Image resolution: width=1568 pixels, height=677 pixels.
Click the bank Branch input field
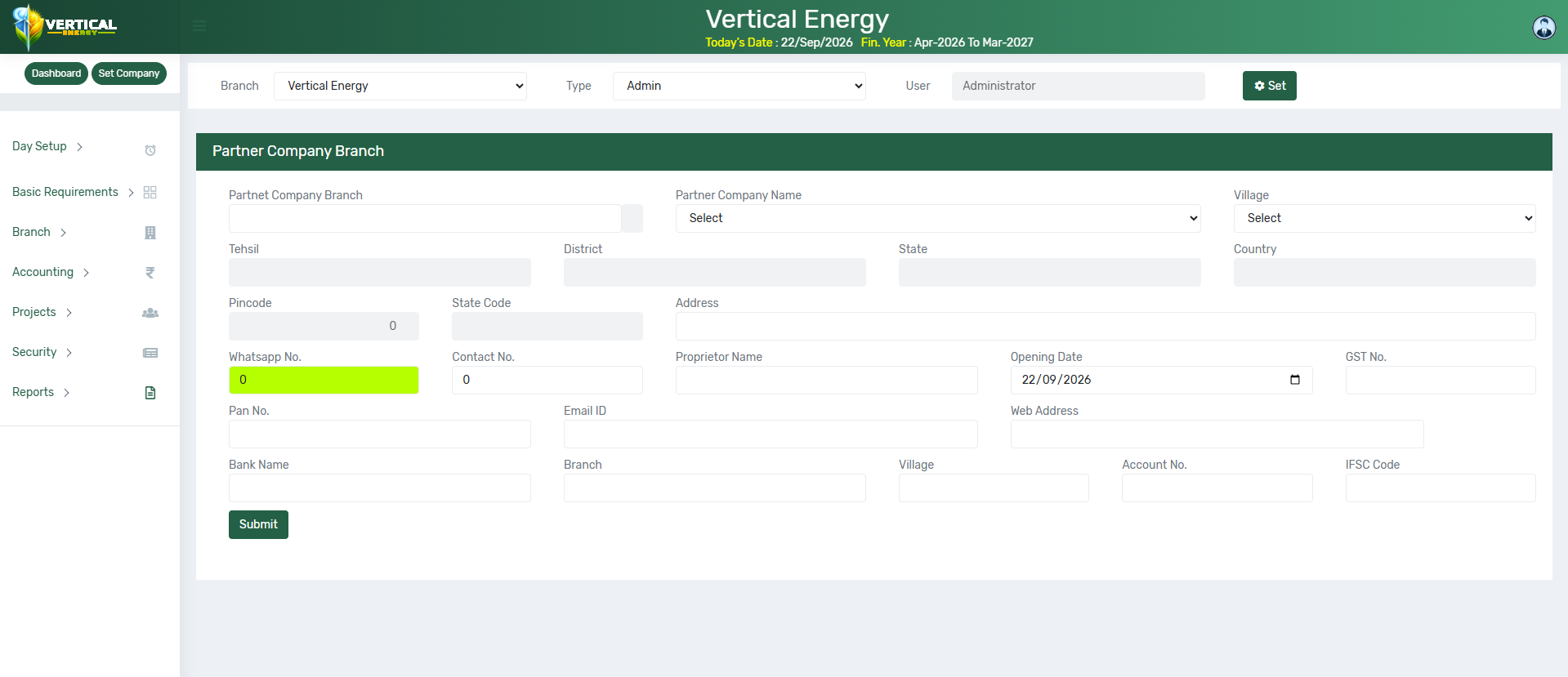coord(715,488)
